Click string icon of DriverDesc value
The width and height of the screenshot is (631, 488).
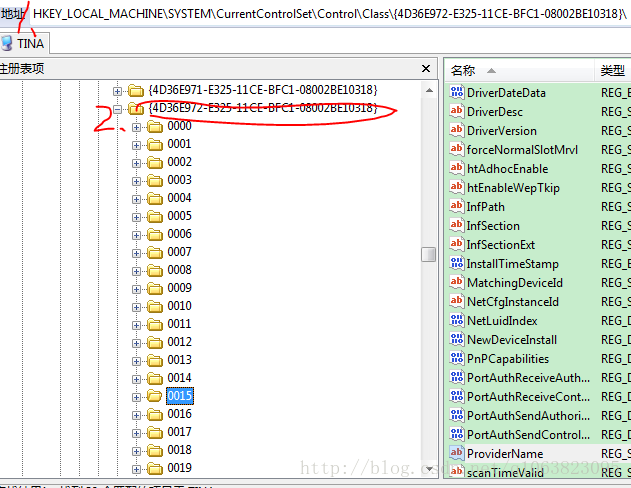click(457, 111)
